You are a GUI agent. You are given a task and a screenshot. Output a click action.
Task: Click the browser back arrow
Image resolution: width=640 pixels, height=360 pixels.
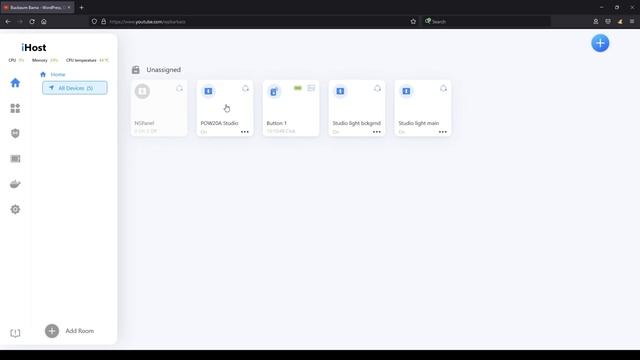point(8,22)
